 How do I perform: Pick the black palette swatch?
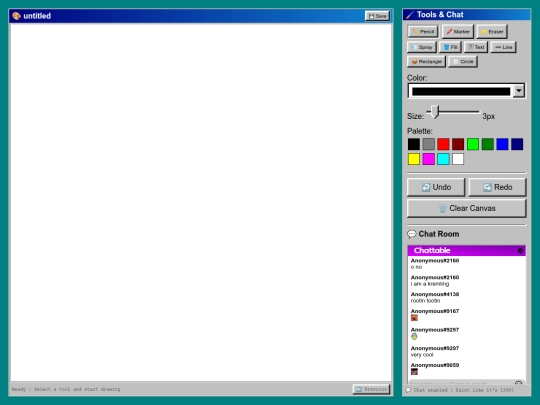click(x=414, y=144)
